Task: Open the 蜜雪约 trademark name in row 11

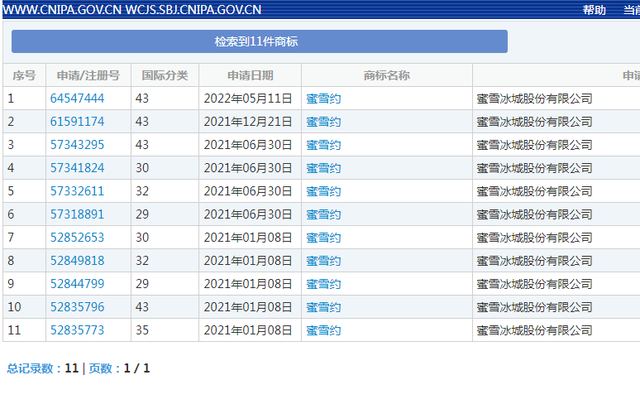Action: point(323,331)
